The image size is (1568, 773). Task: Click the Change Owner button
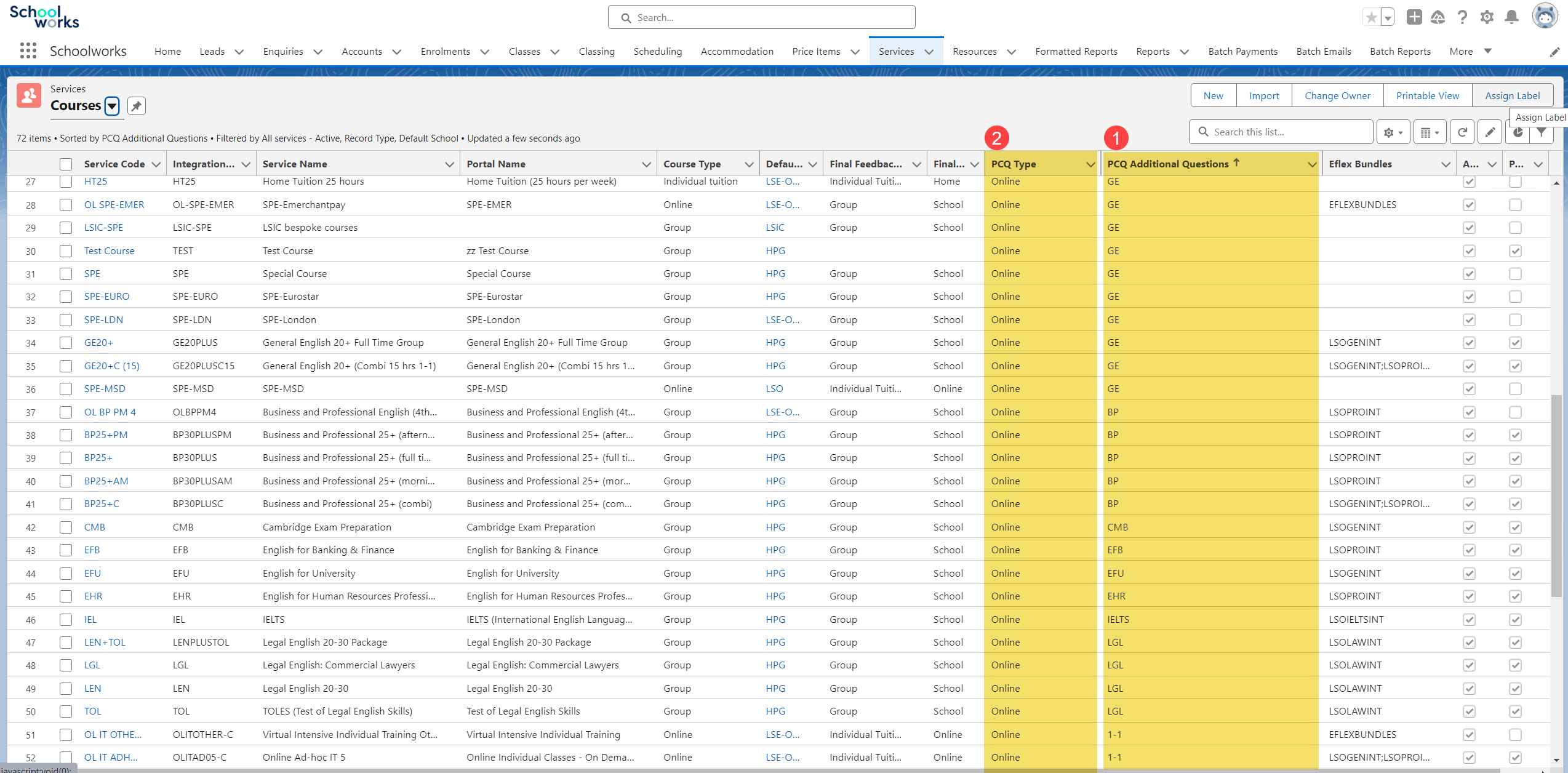[1337, 95]
